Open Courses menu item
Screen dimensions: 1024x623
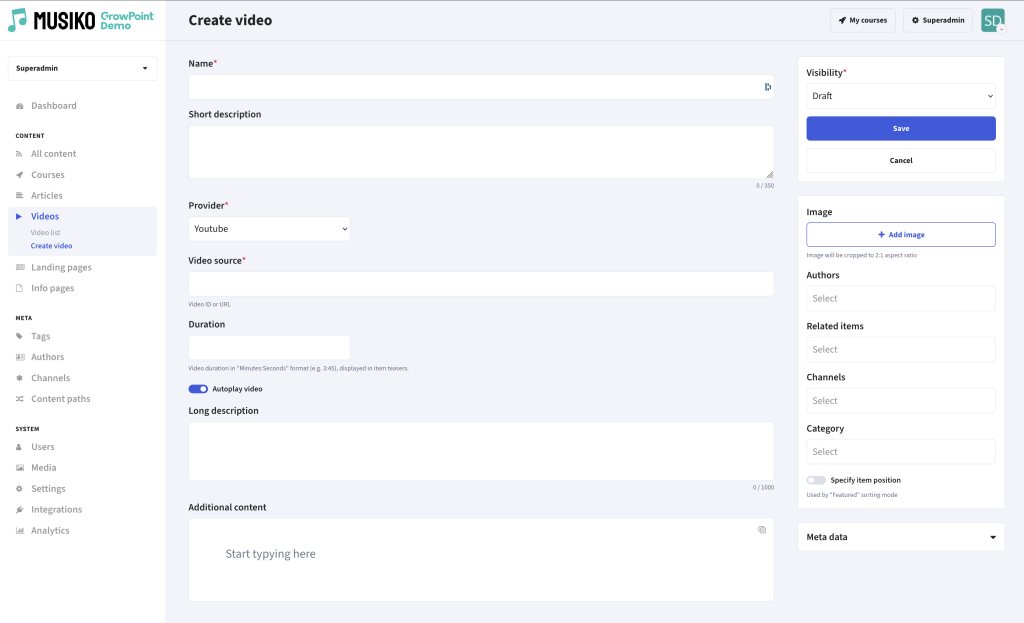coord(48,175)
